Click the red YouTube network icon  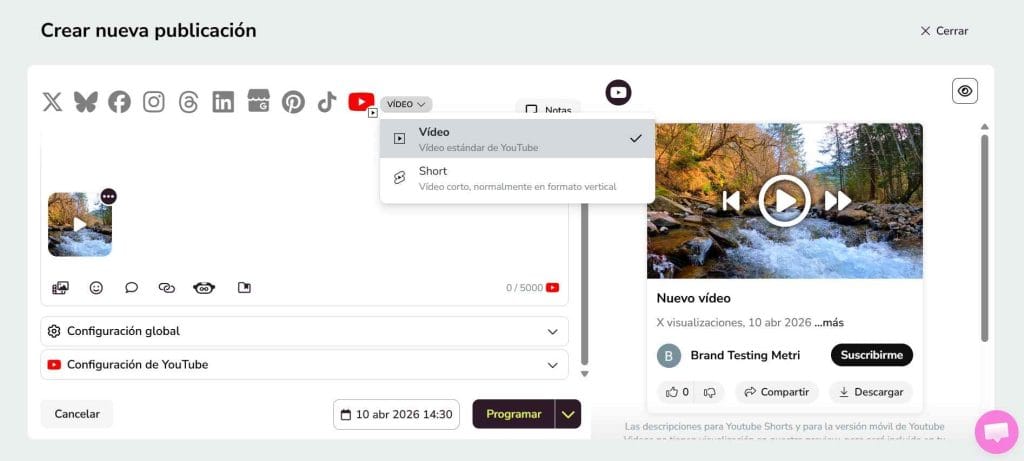[x=361, y=101]
